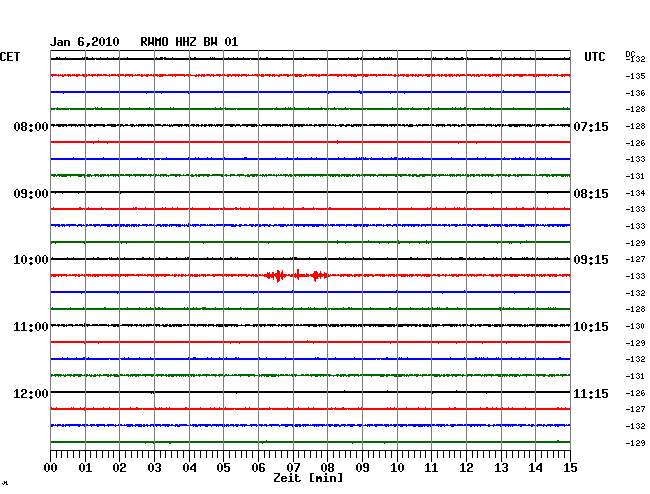
Task: Select the DC offset value "-134"
Action: [x=635, y=193]
